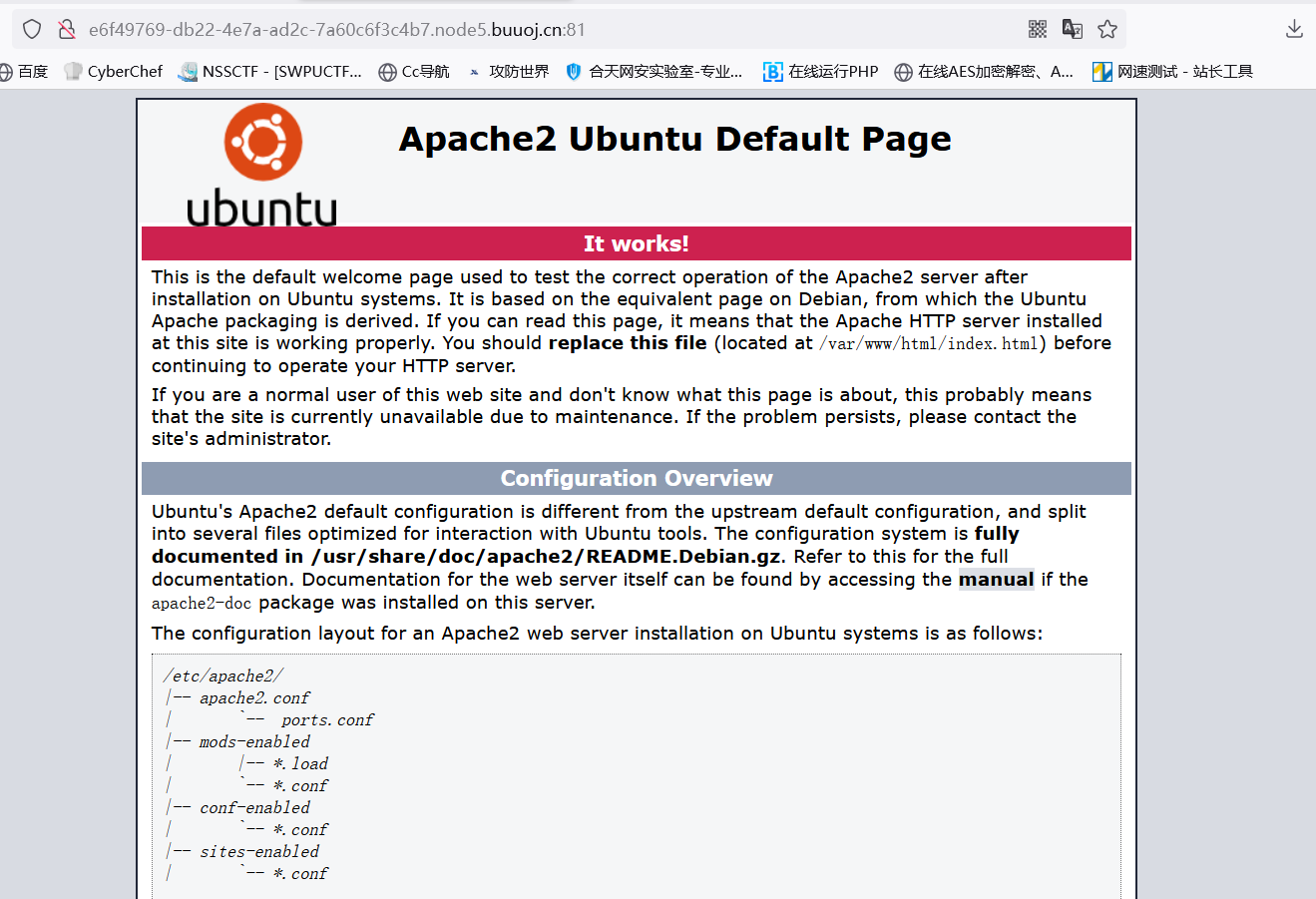Click the apache2-doc package name
This screenshot has height=899, width=1316.
(202, 603)
